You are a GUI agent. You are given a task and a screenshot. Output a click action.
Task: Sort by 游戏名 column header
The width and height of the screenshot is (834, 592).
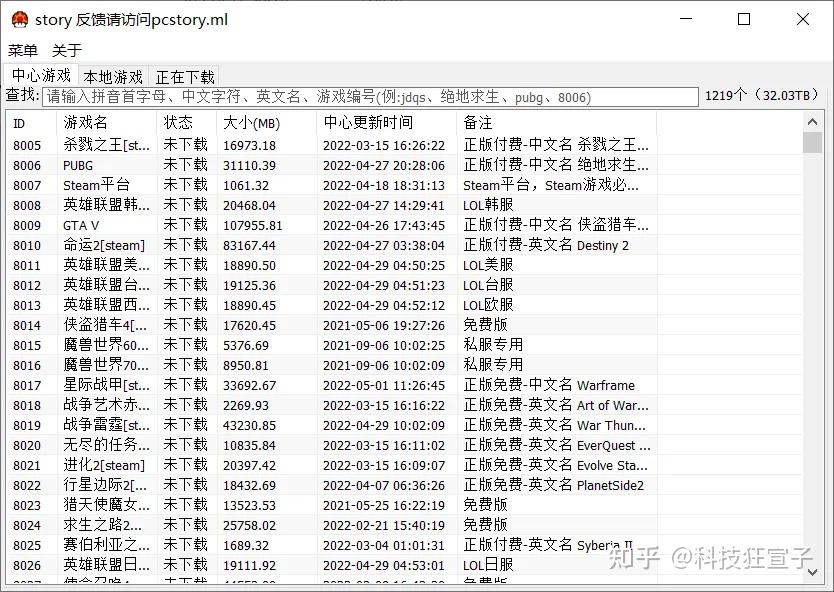(105, 123)
